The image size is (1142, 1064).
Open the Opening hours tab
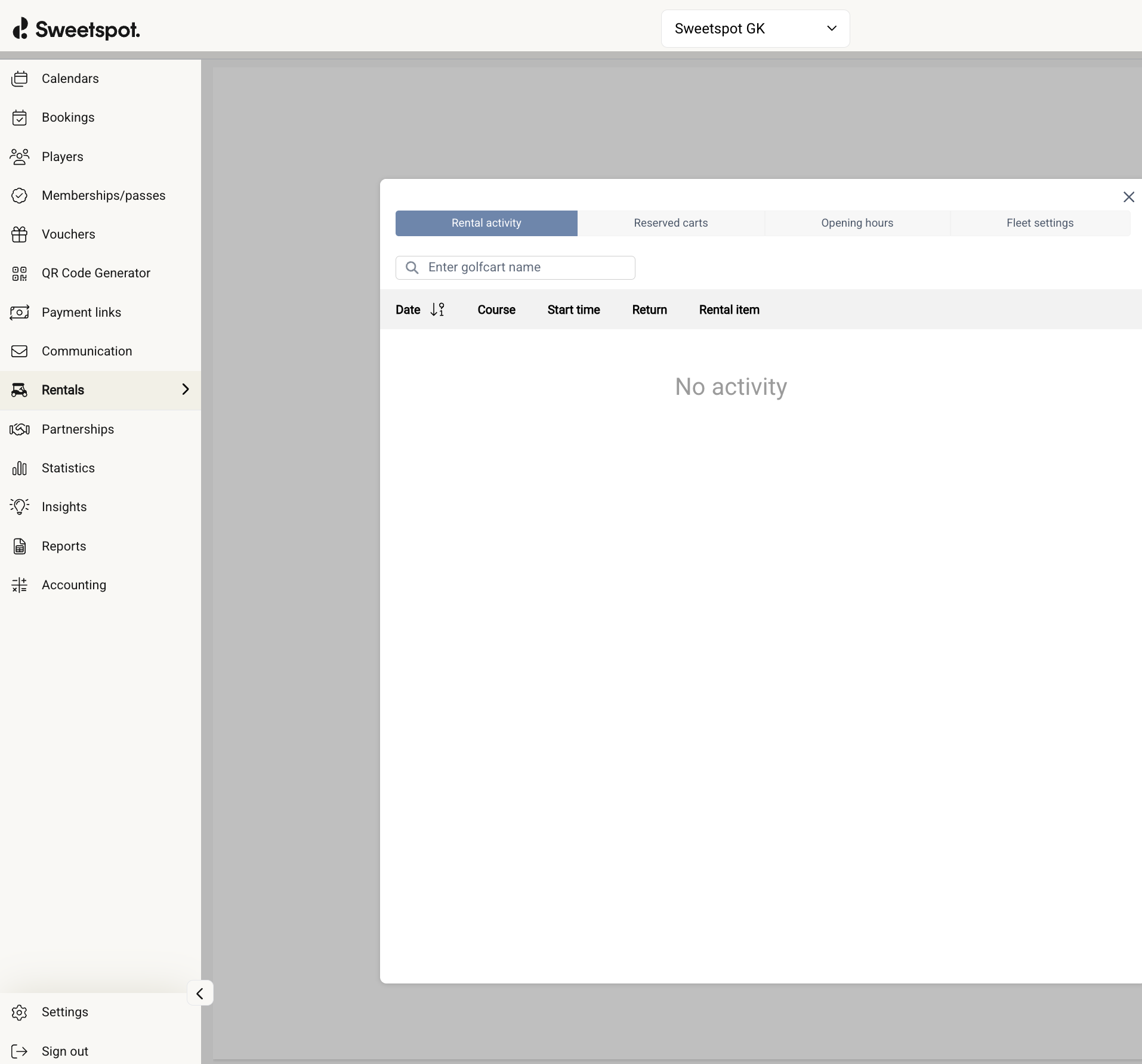point(857,223)
